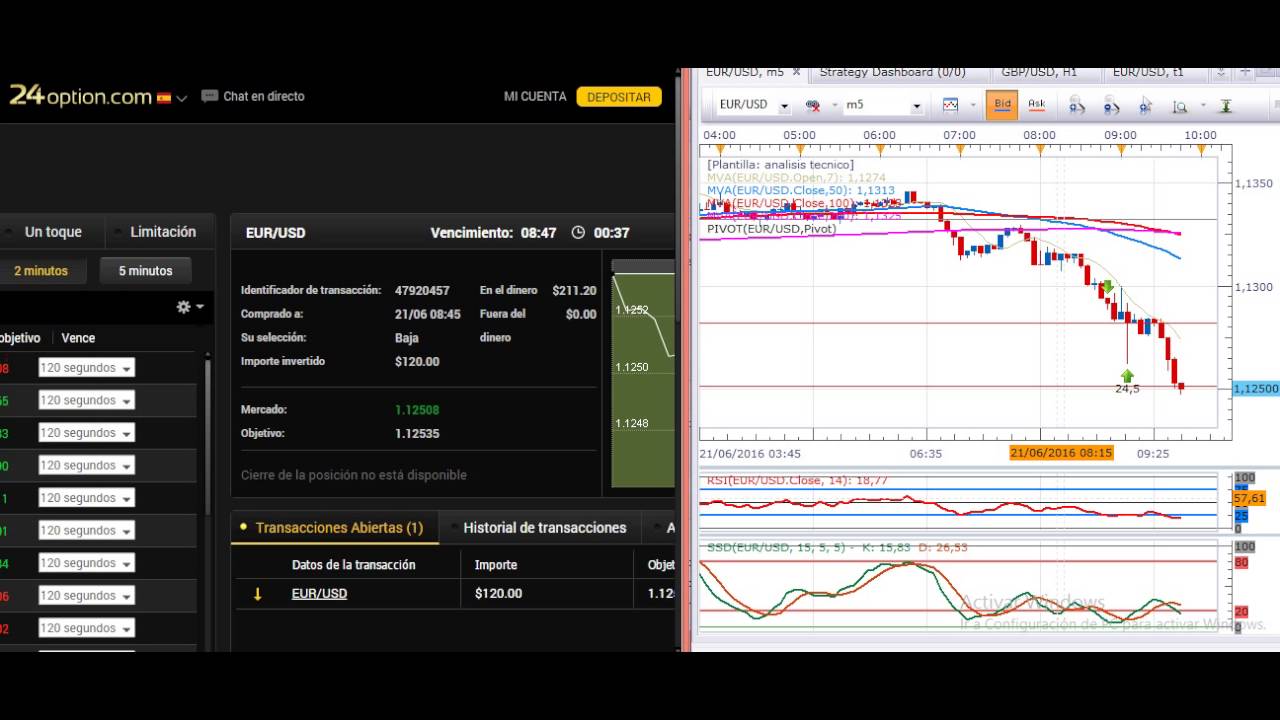1280x720 pixels.
Task: Select the Transacciones Abiertas (1) tab
Action: (x=334, y=528)
